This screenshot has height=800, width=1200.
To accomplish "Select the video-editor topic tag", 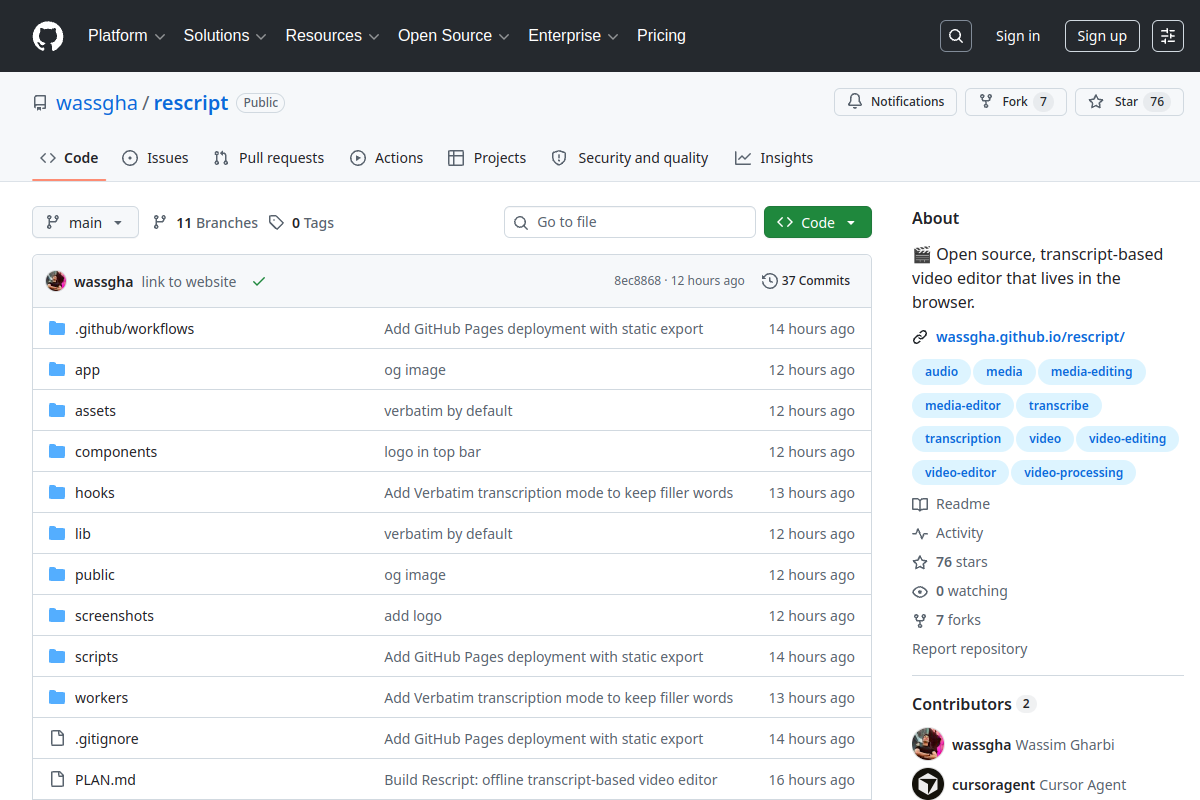I will coord(960,472).
